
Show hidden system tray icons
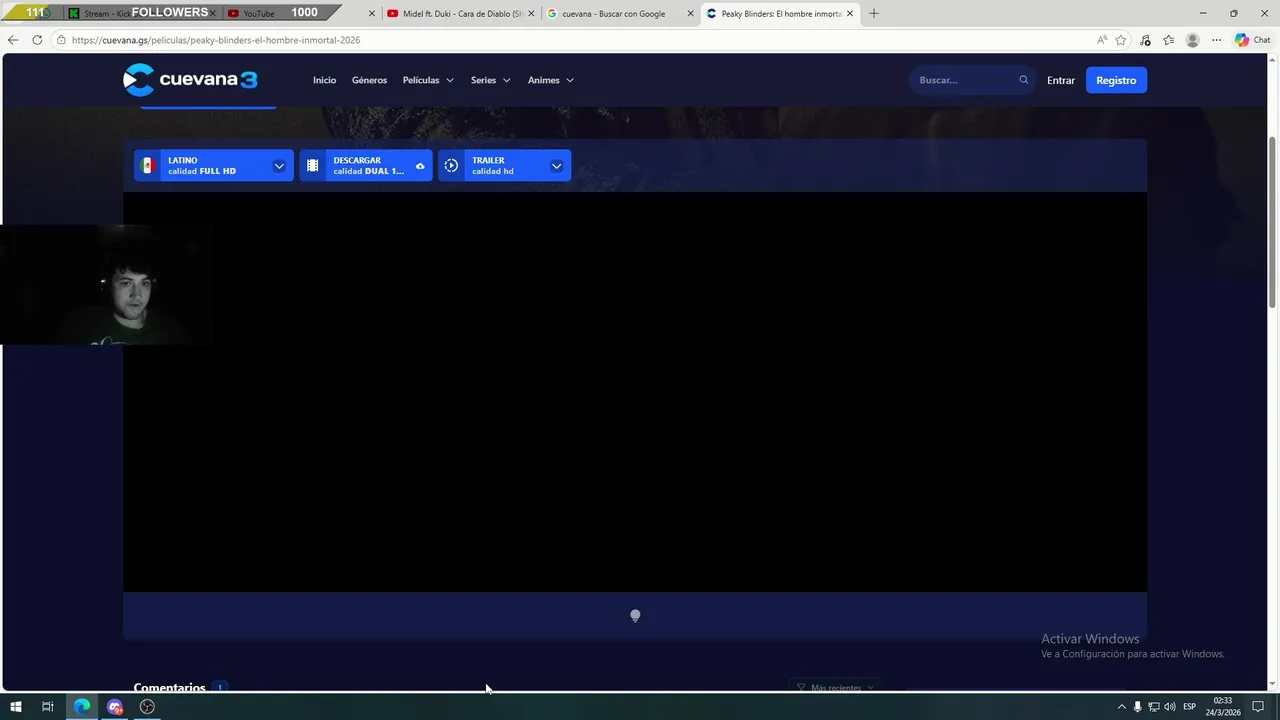1121,707
